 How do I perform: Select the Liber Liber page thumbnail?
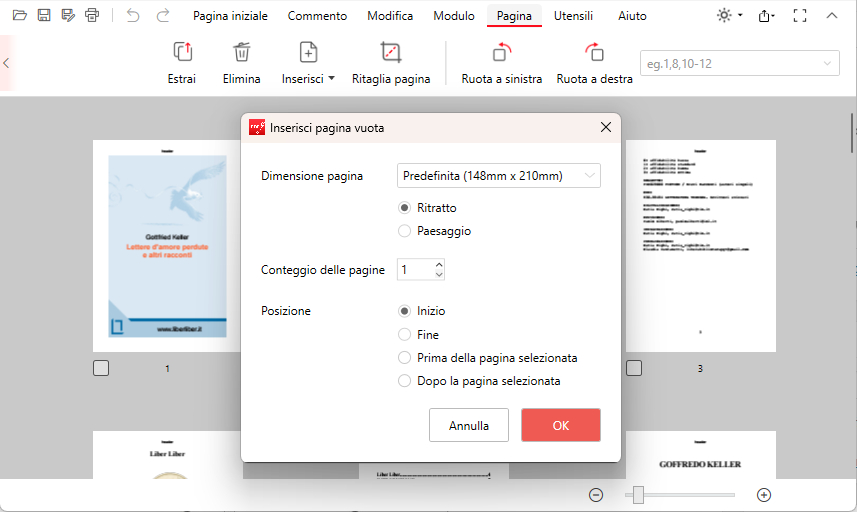pyautogui.click(x=167, y=455)
